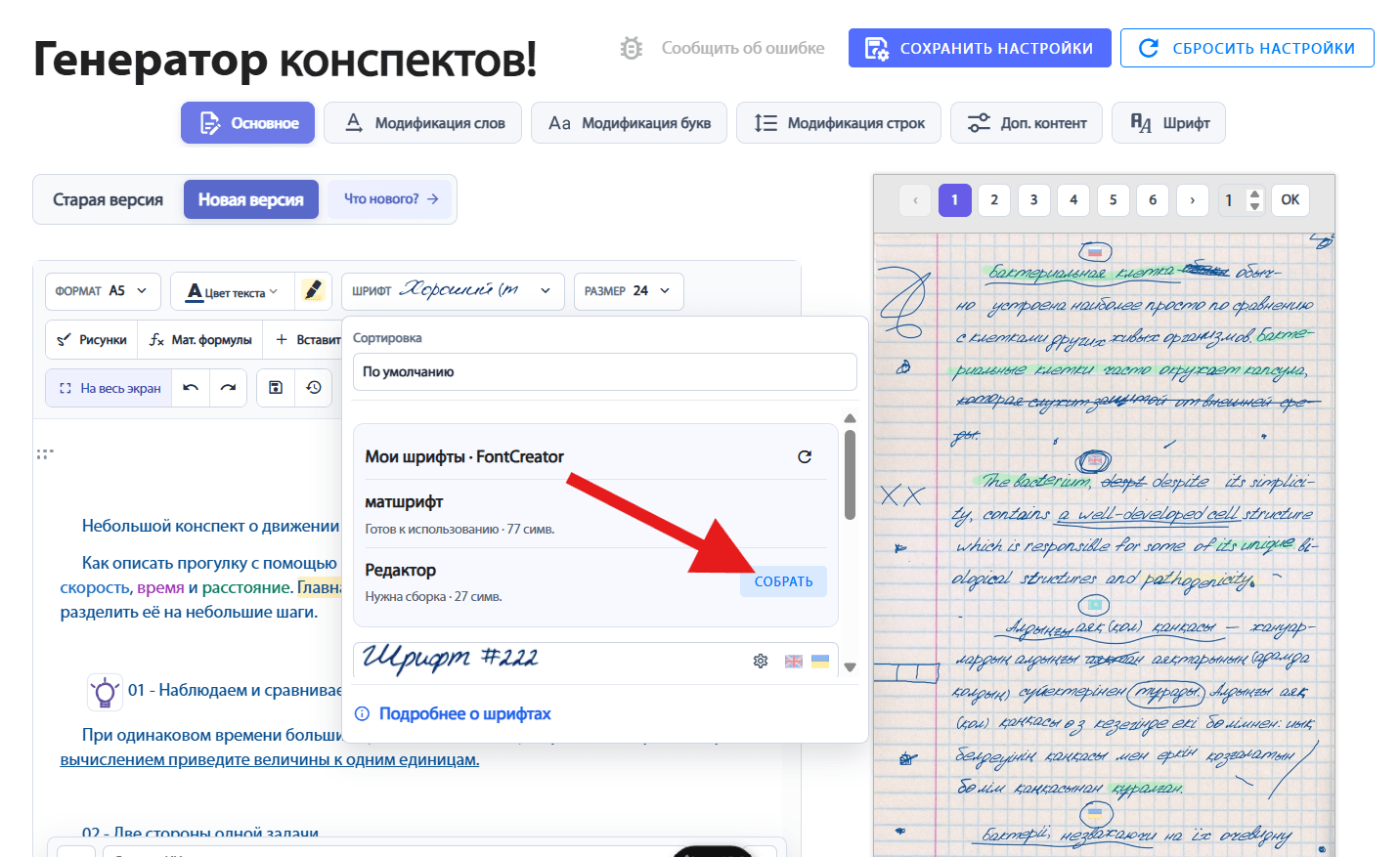Switch to the 'Основное' tab
This screenshot has height=857, width=1400.
click(247, 123)
